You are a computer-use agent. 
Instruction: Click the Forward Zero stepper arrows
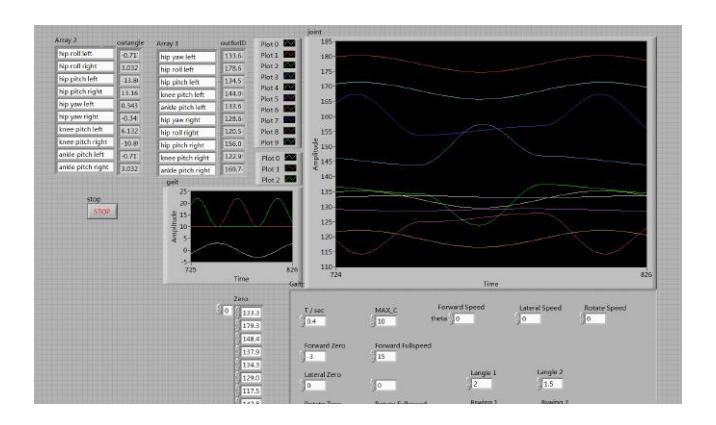(x=302, y=357)
